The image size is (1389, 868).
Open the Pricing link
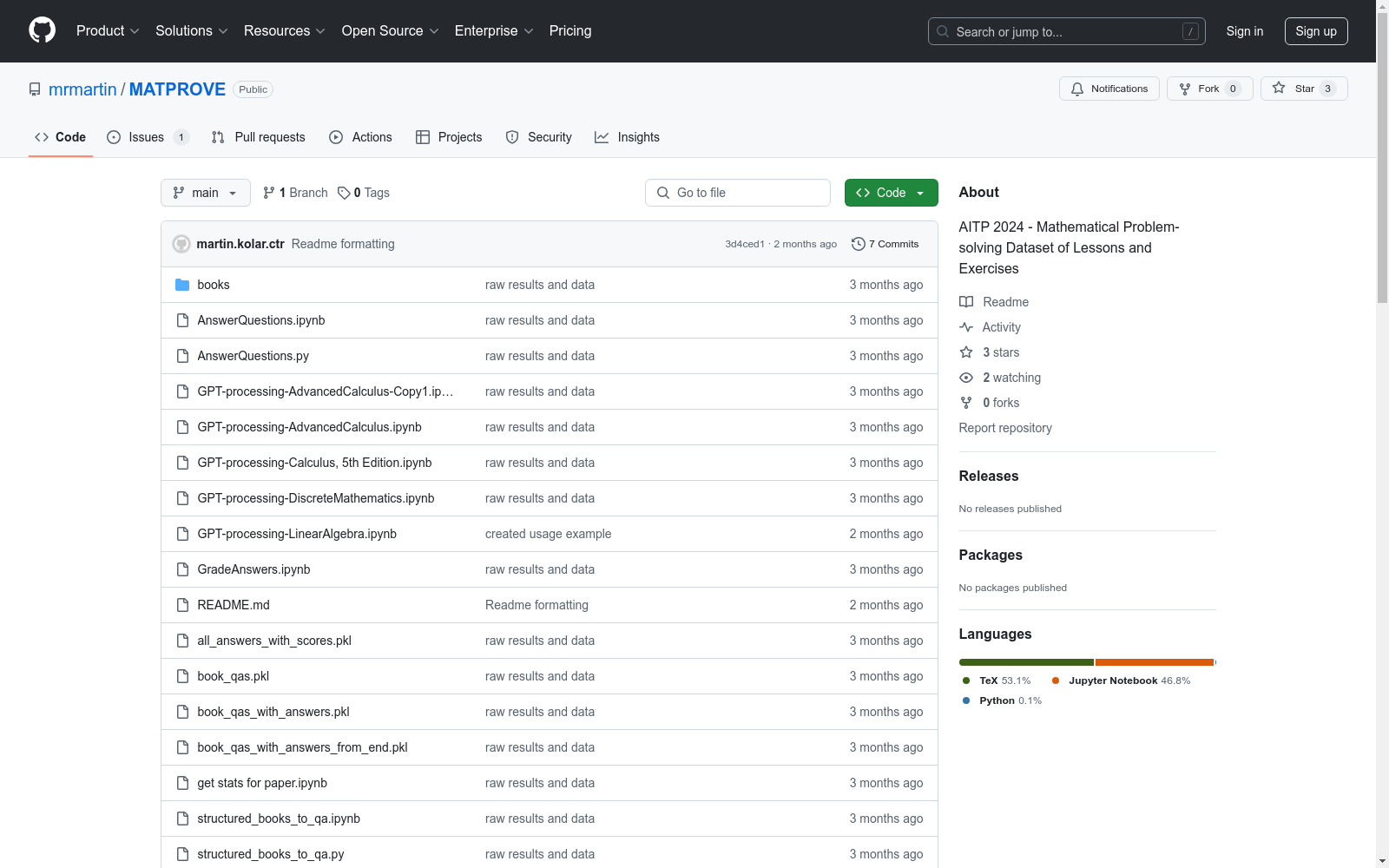point(570,31)
